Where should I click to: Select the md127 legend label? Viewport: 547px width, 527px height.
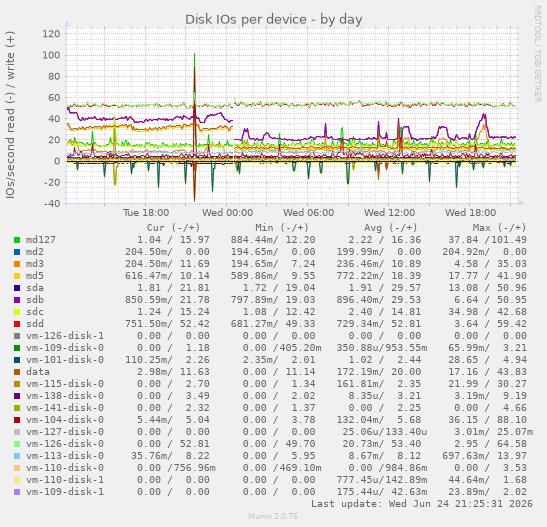coord(41,240)
